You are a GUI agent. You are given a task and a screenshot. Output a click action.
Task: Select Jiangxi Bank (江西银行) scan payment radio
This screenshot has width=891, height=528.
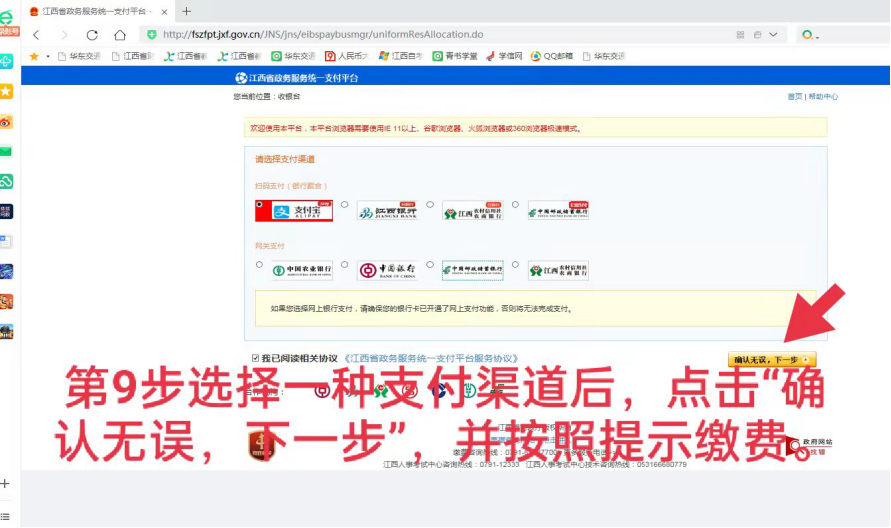tap(345, 205)
